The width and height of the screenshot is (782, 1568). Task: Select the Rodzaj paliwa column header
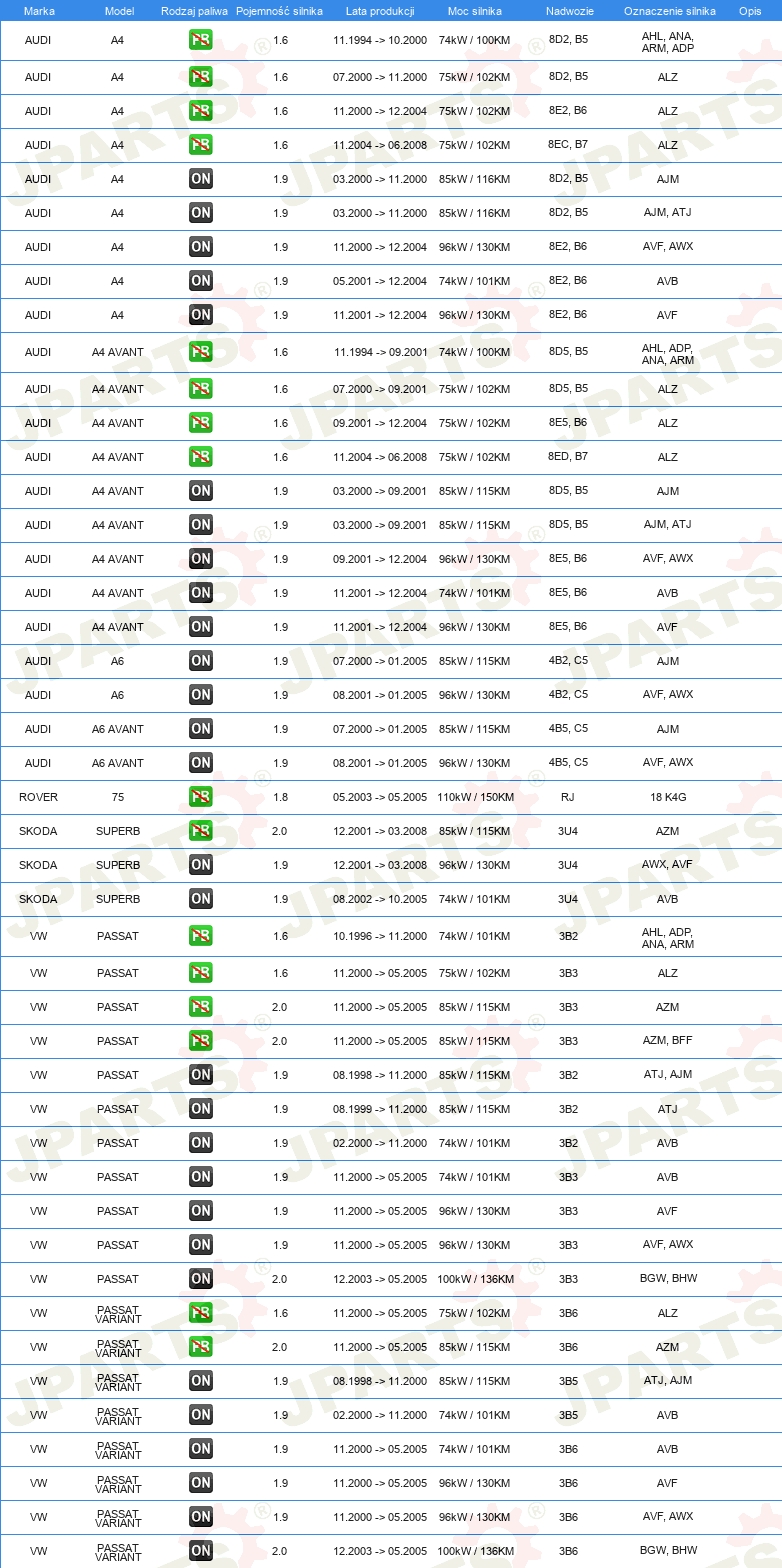click(x=194, y=11)
